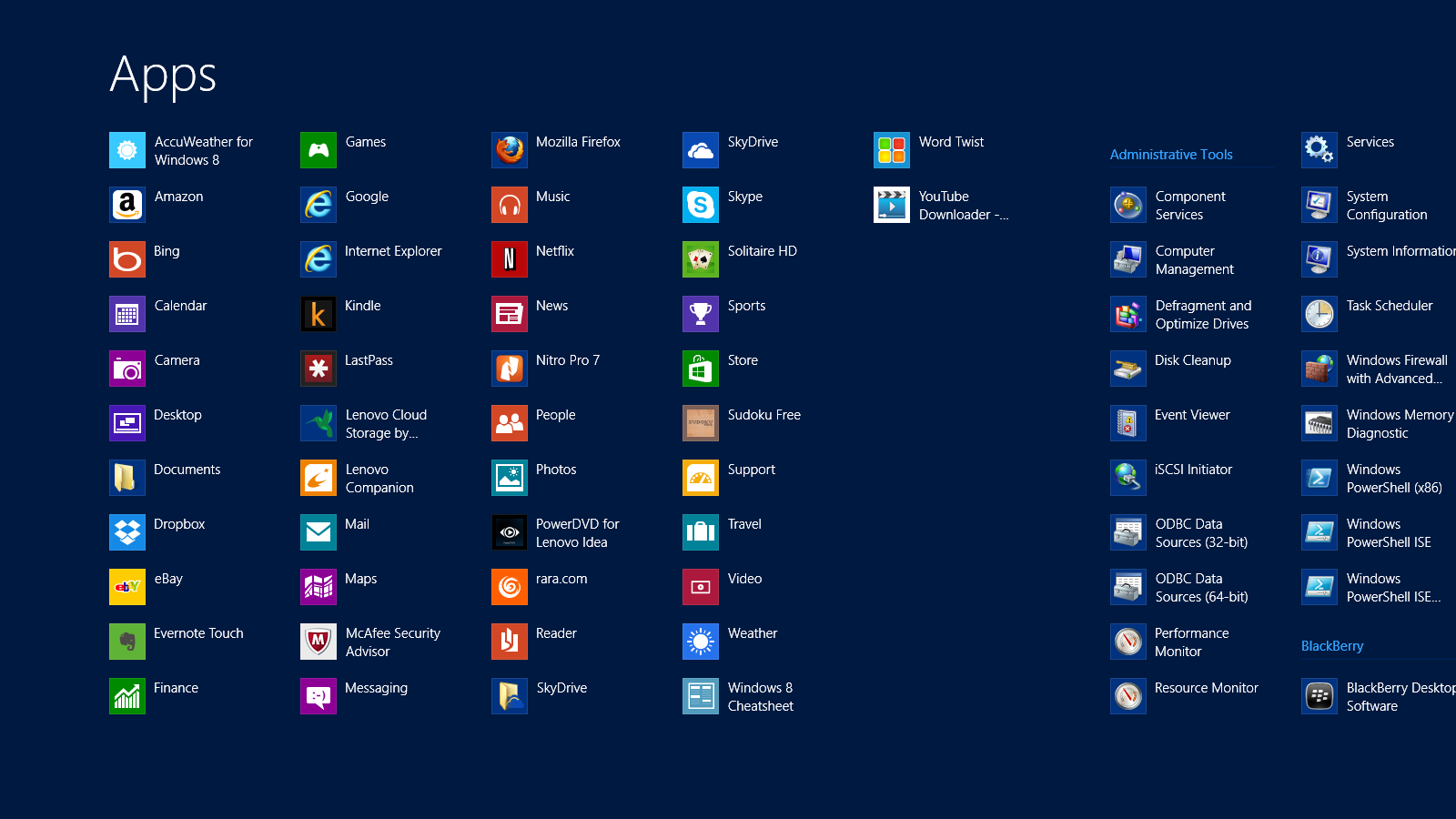The image size is (1456, 819).
Task: Choose the Support label
Action: pos(751,470)
